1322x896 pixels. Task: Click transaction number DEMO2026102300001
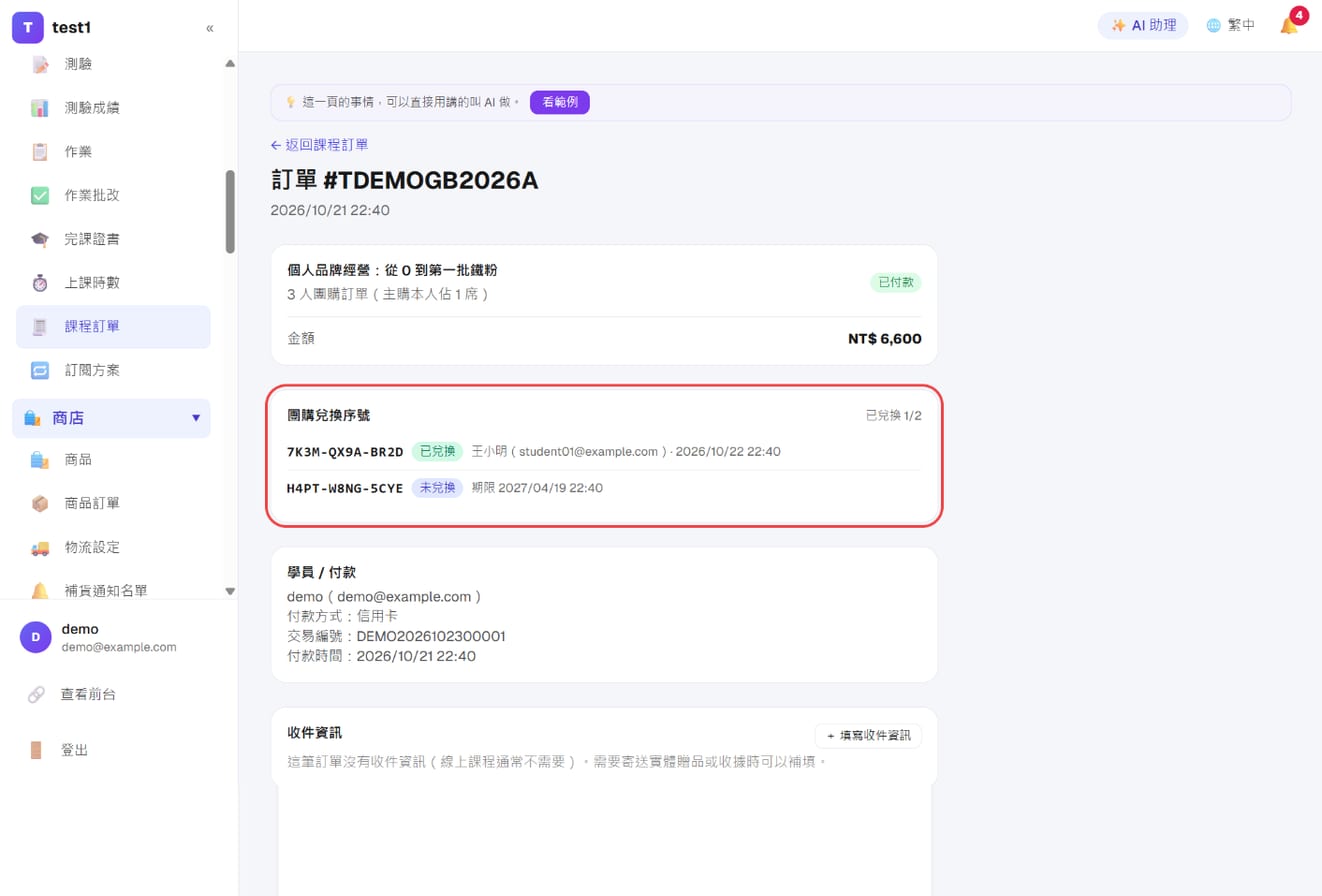[x=431, y=636]
